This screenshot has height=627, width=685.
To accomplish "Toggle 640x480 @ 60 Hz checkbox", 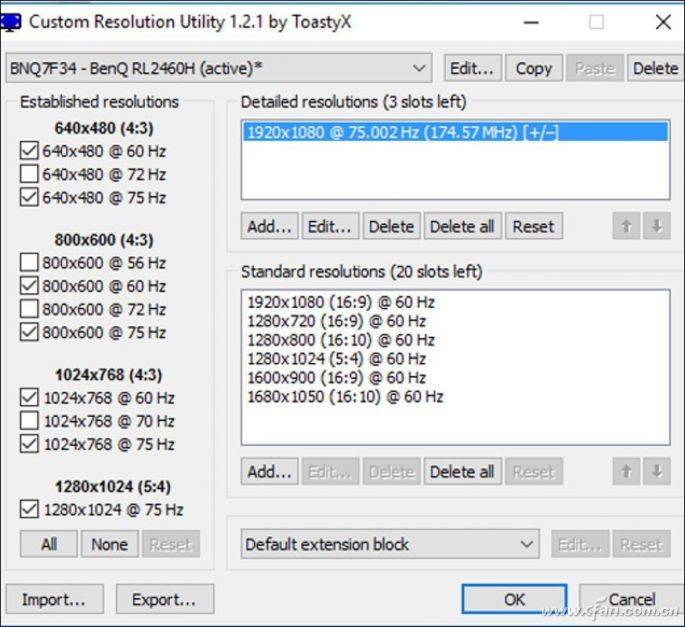I will (29, 151).
